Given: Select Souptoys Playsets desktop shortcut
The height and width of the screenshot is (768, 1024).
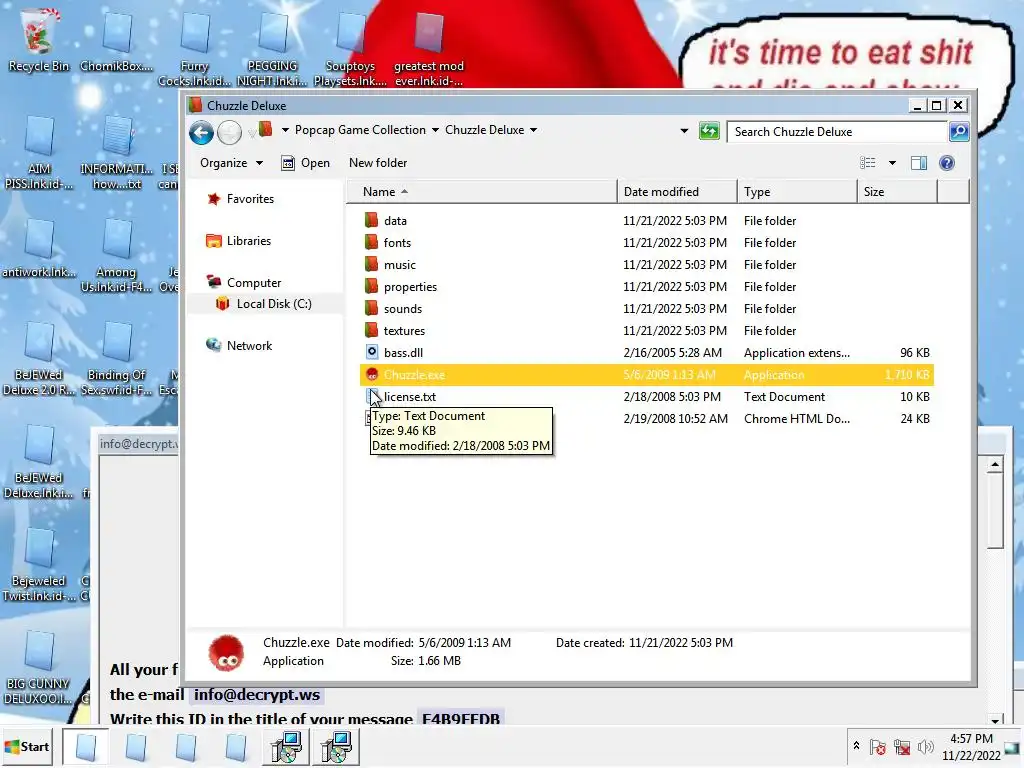Looking at the screenshot, I should pos(350,49).
